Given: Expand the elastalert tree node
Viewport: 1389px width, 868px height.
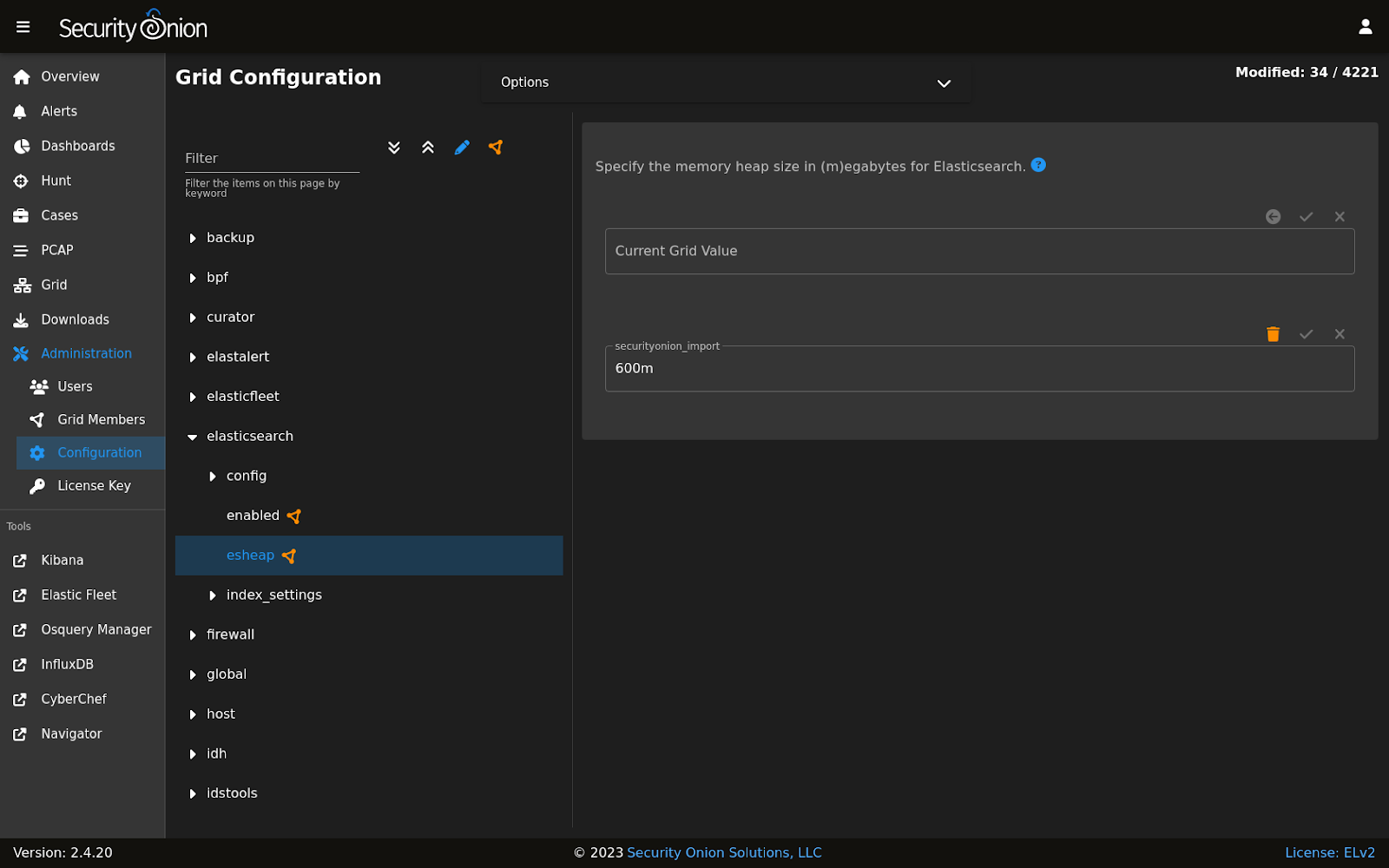Looking at the screenshot, I should (193, 357).
